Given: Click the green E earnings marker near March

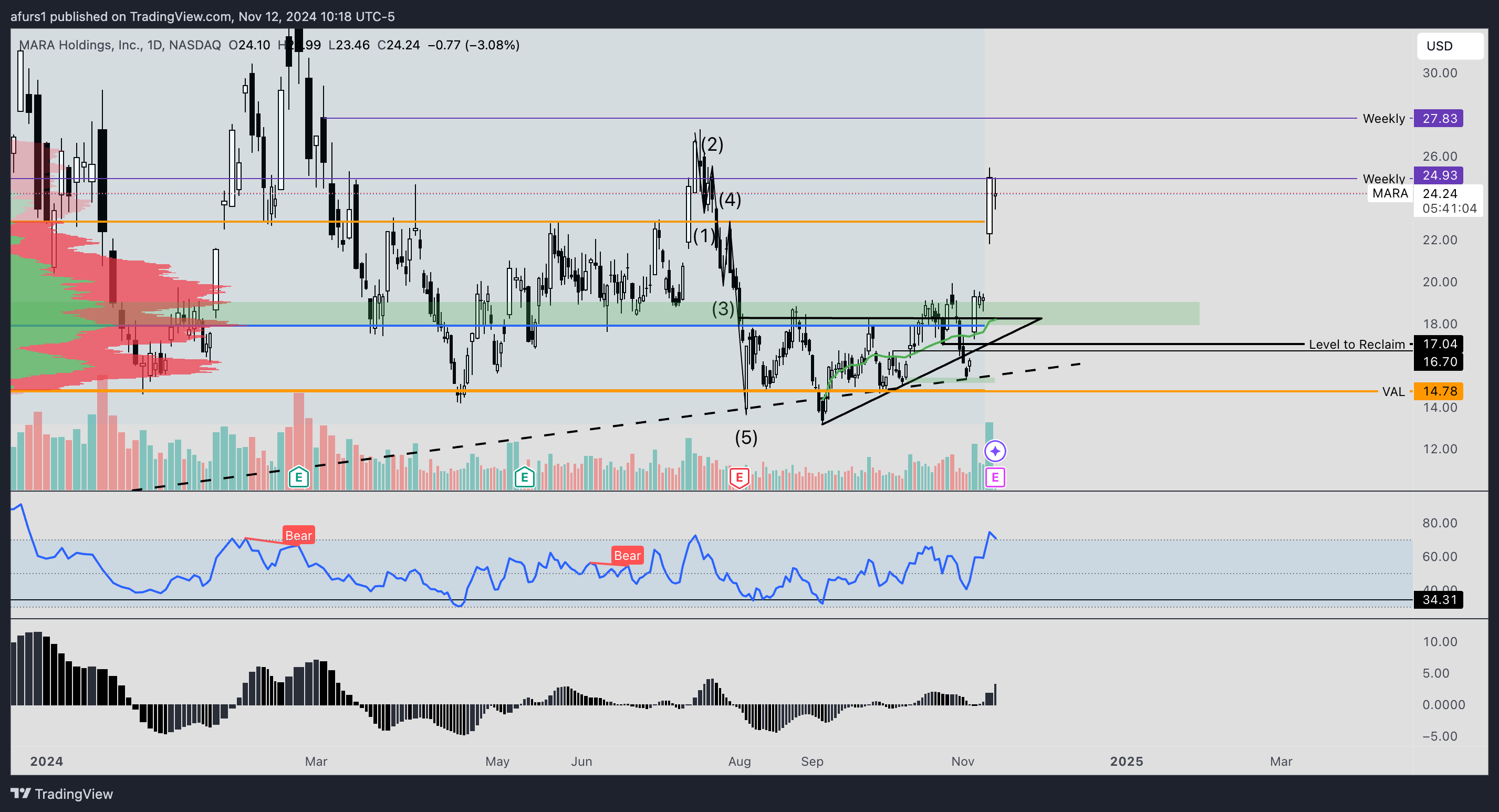Looking at the screenshot, I should (x=298, y=478).
